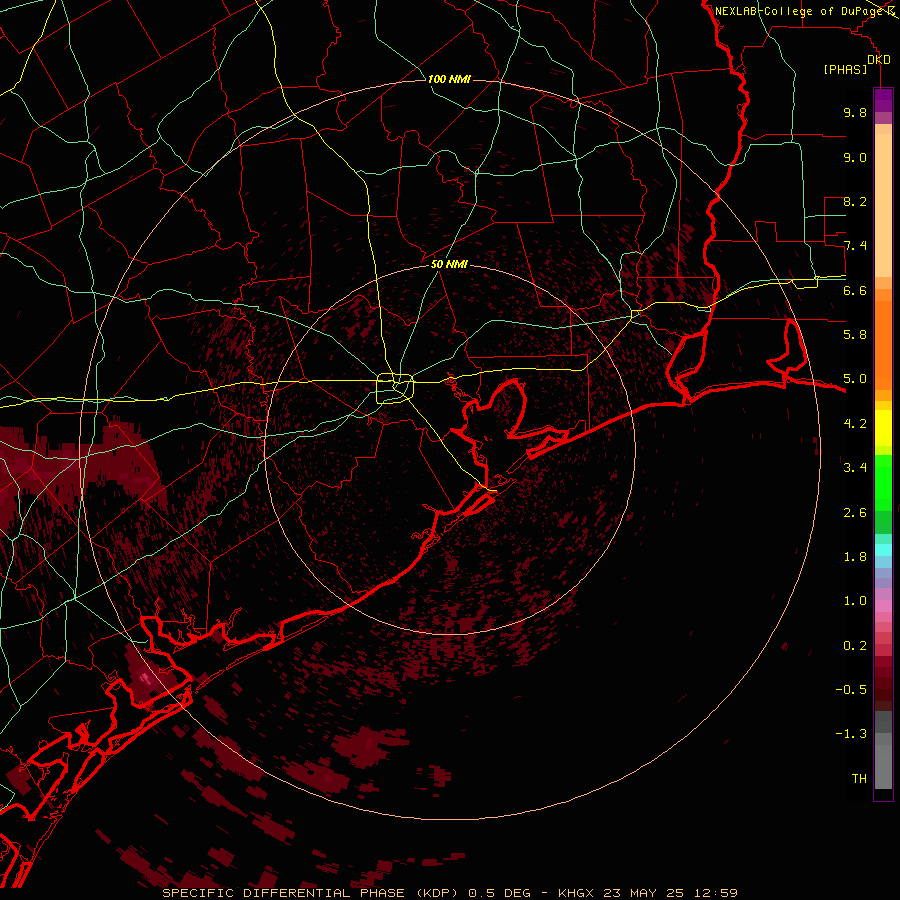The image size is (900, 900).
Task: Click the 12:59 timestamp in the caption
Action: click(716, 893)
